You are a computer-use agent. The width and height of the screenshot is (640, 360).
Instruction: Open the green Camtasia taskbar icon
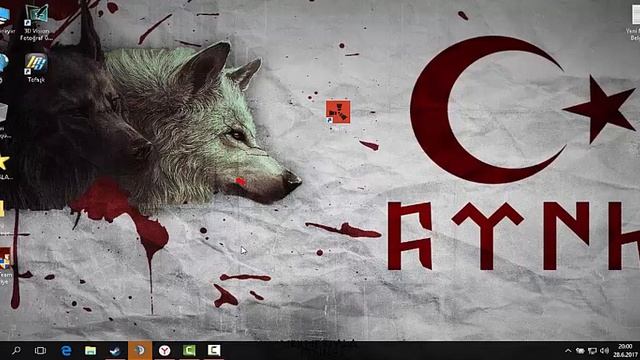click(x=189, y=350)
